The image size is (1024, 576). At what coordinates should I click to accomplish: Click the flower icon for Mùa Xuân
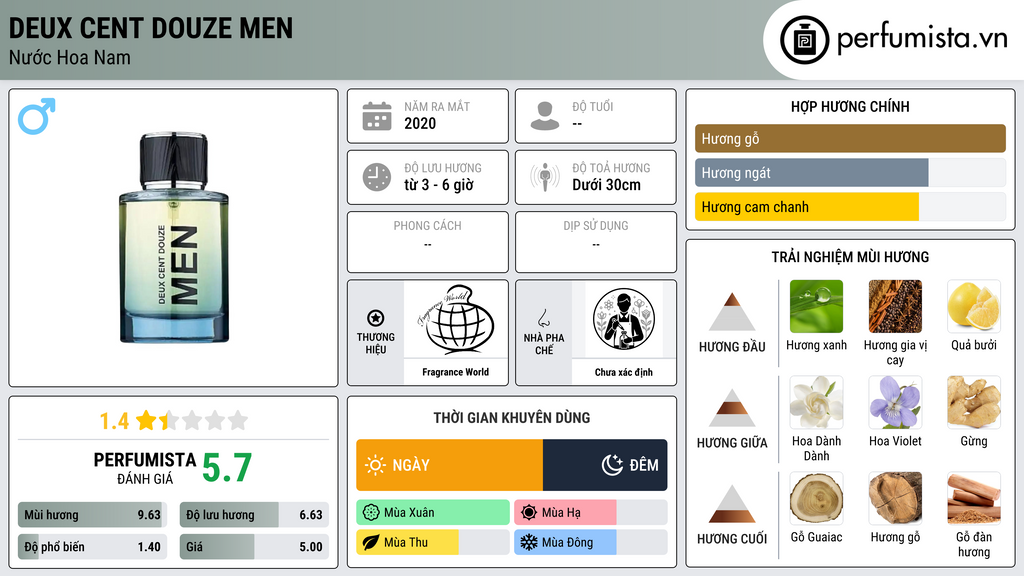click(x=371, y=513)
